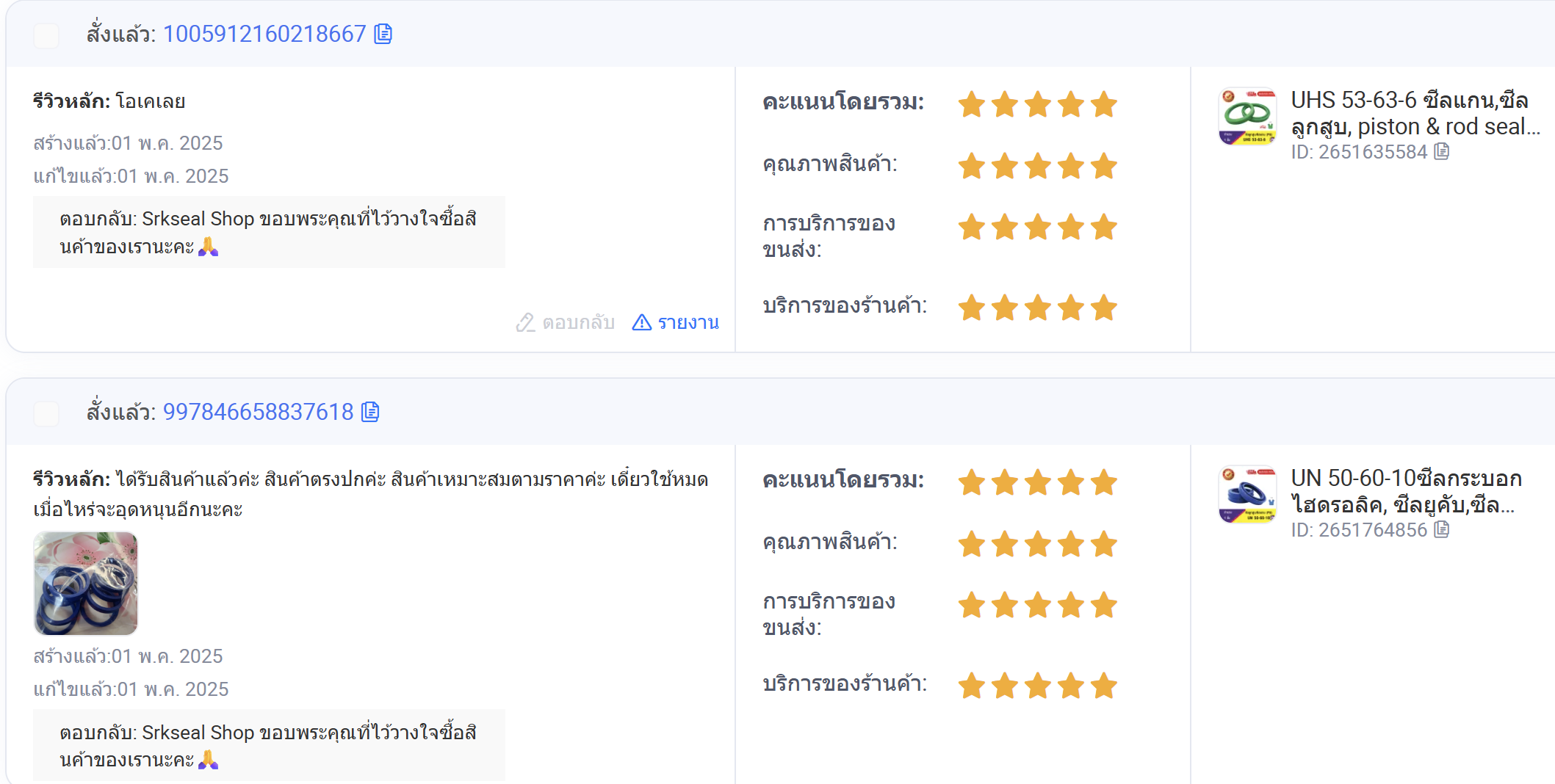Click the รายงาน report link
The width and height of the screenshot is (1555, 784).
coord(688,322)
